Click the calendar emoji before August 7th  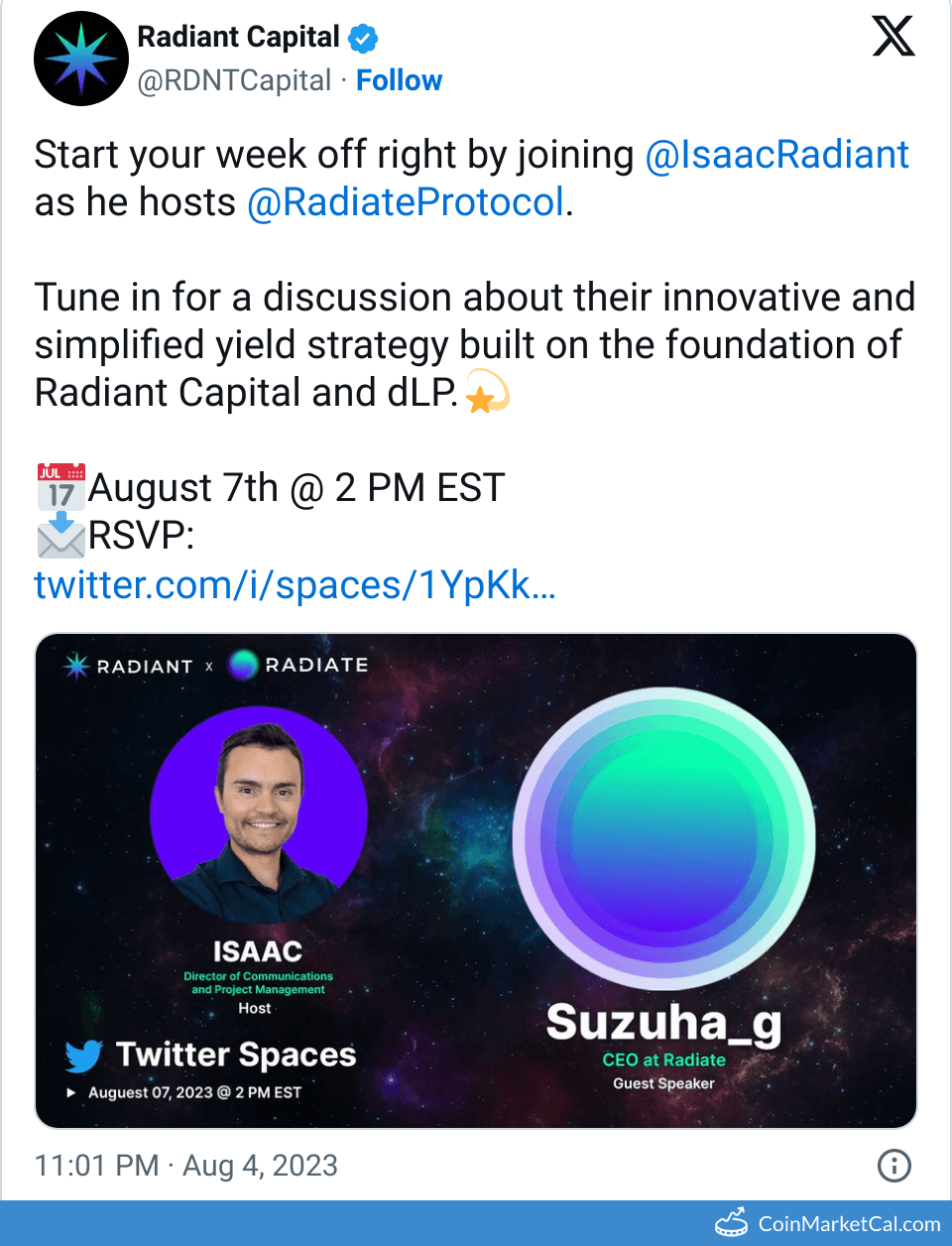60,486
